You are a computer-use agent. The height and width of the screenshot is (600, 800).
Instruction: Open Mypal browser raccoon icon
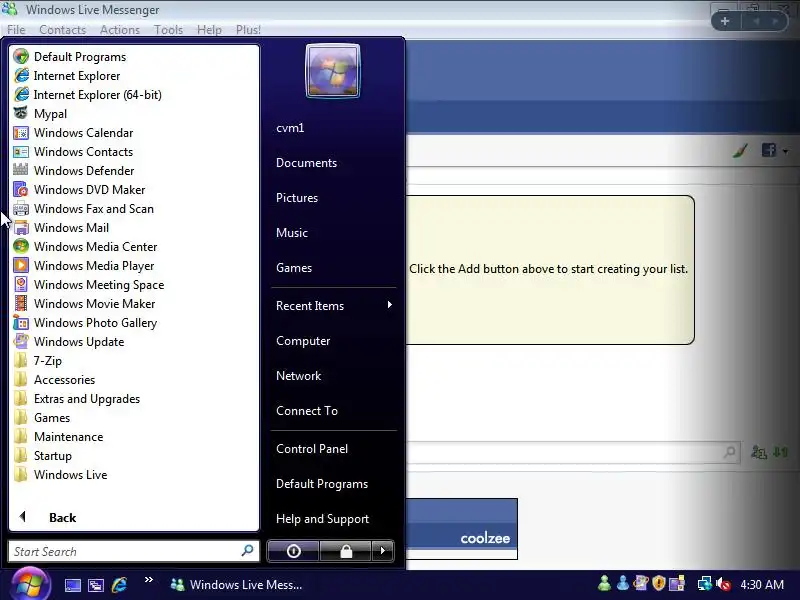(21, 113)
